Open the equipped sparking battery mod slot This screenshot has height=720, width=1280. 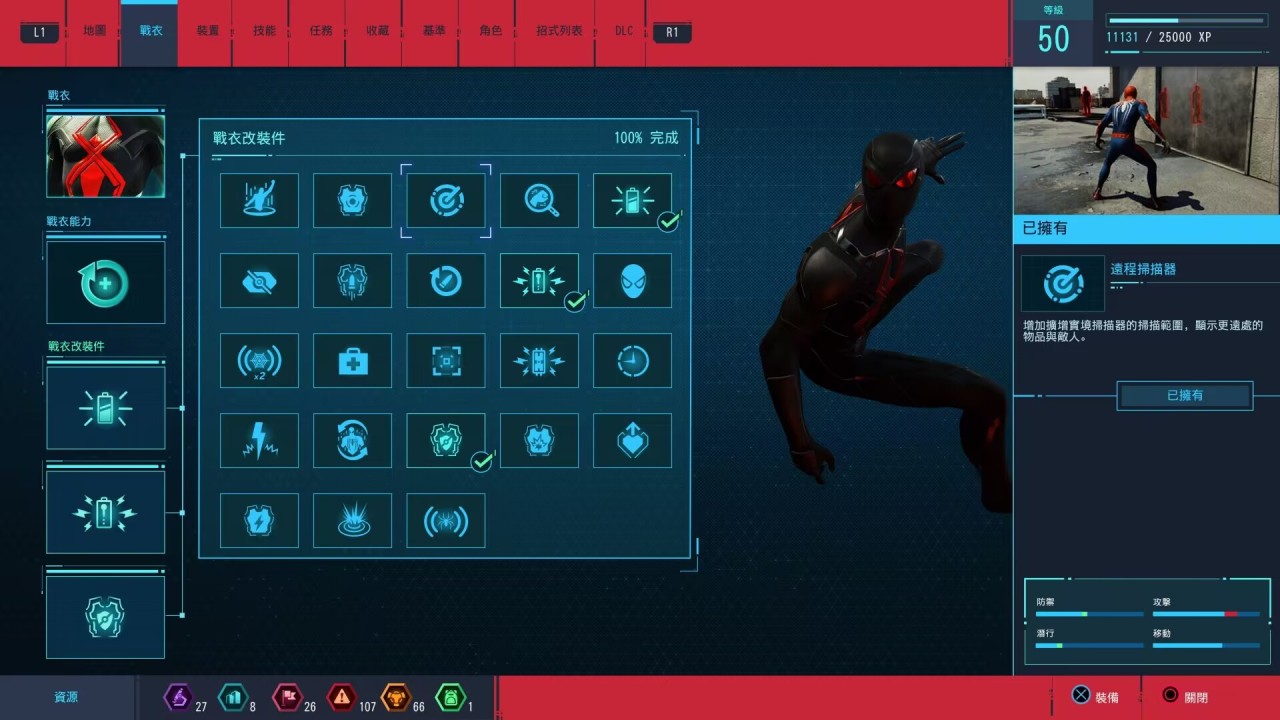(105, 513)
